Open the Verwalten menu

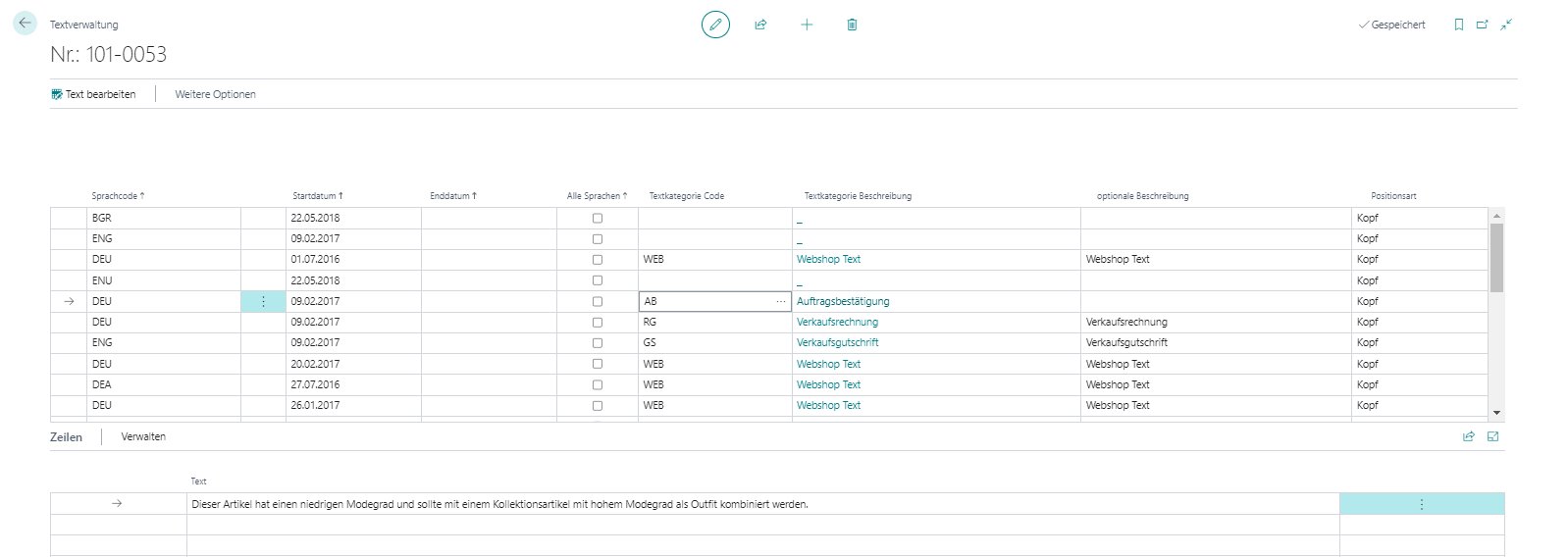pos(143,436)
